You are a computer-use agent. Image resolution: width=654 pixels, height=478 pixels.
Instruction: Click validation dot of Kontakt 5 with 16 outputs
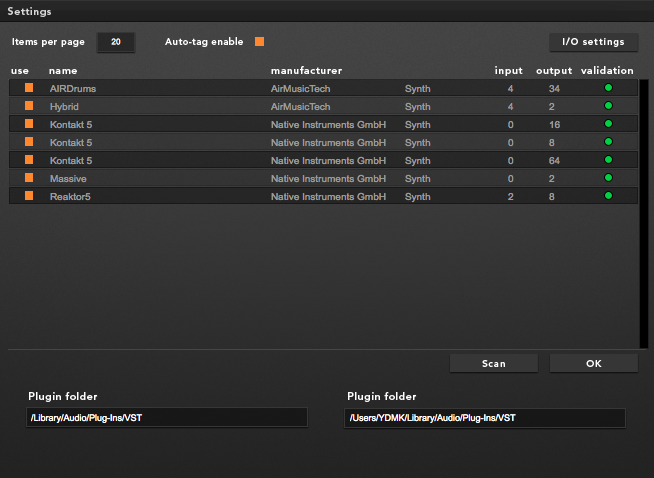[608, 123]
